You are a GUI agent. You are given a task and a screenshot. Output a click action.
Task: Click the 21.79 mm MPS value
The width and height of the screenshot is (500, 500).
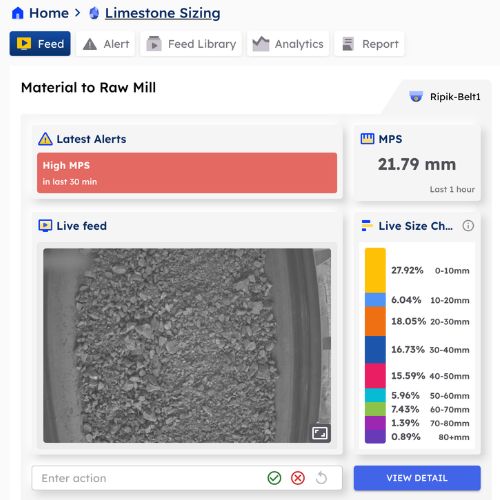tap(417, 164)
